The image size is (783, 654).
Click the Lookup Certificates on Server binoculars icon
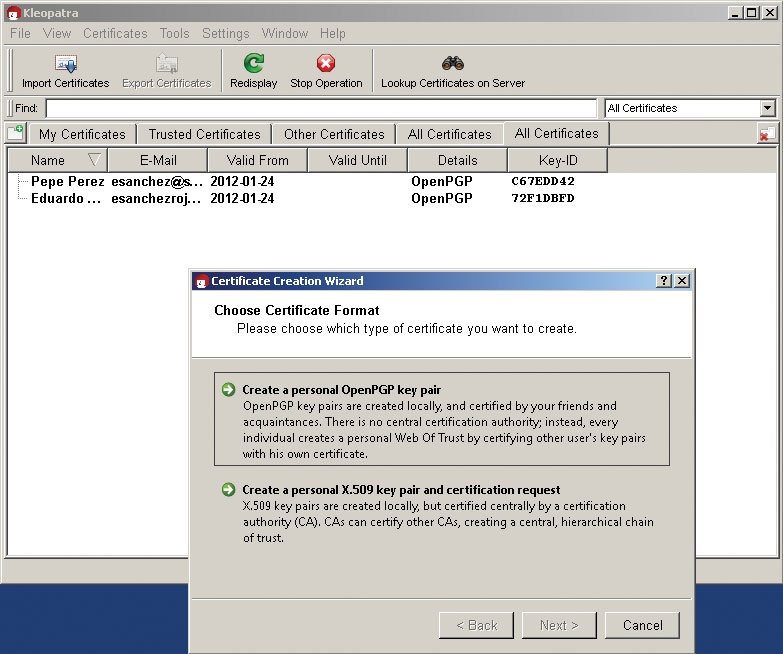(x=453, y=63)
